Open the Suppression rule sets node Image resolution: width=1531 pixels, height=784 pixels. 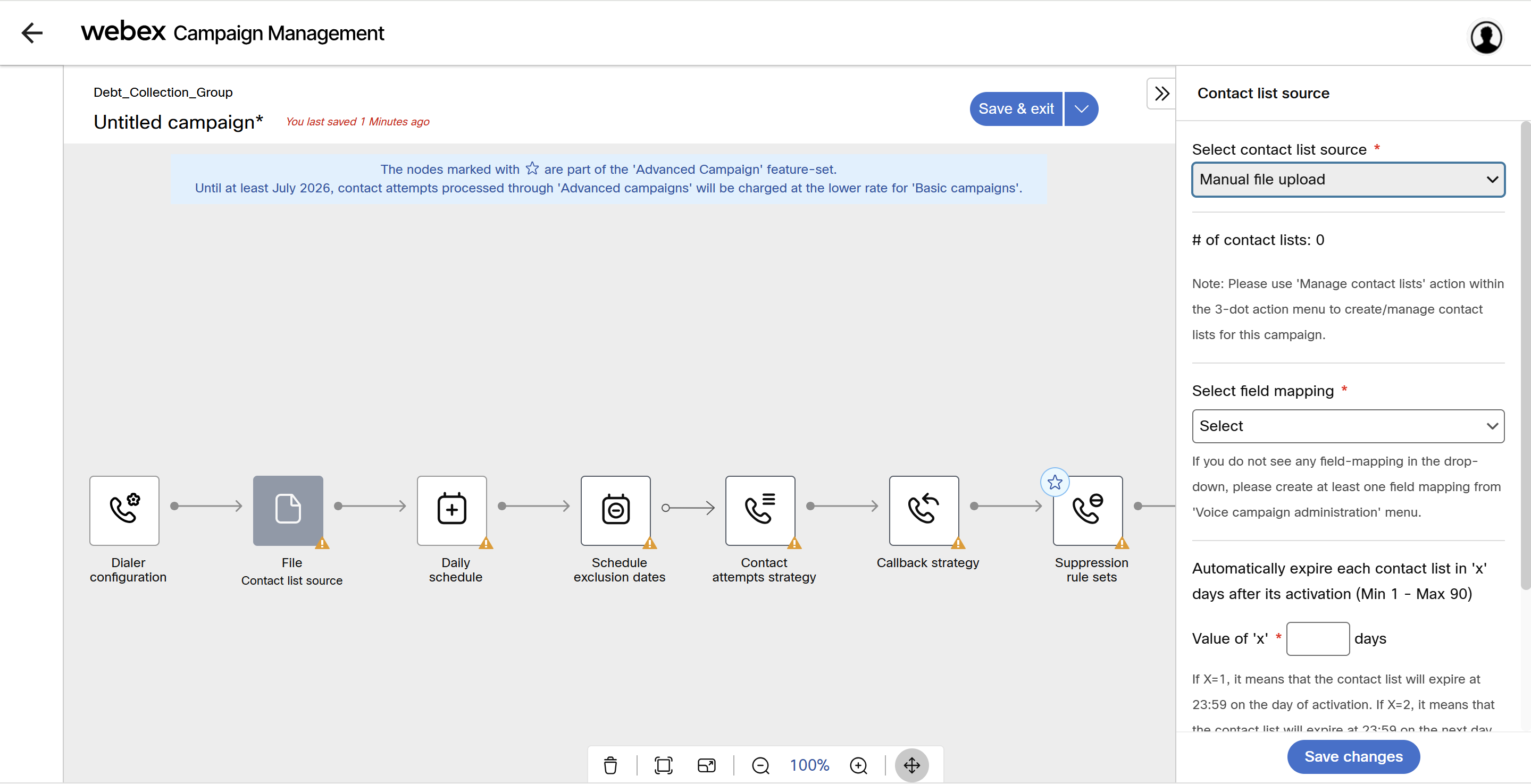click(1087, 510)
